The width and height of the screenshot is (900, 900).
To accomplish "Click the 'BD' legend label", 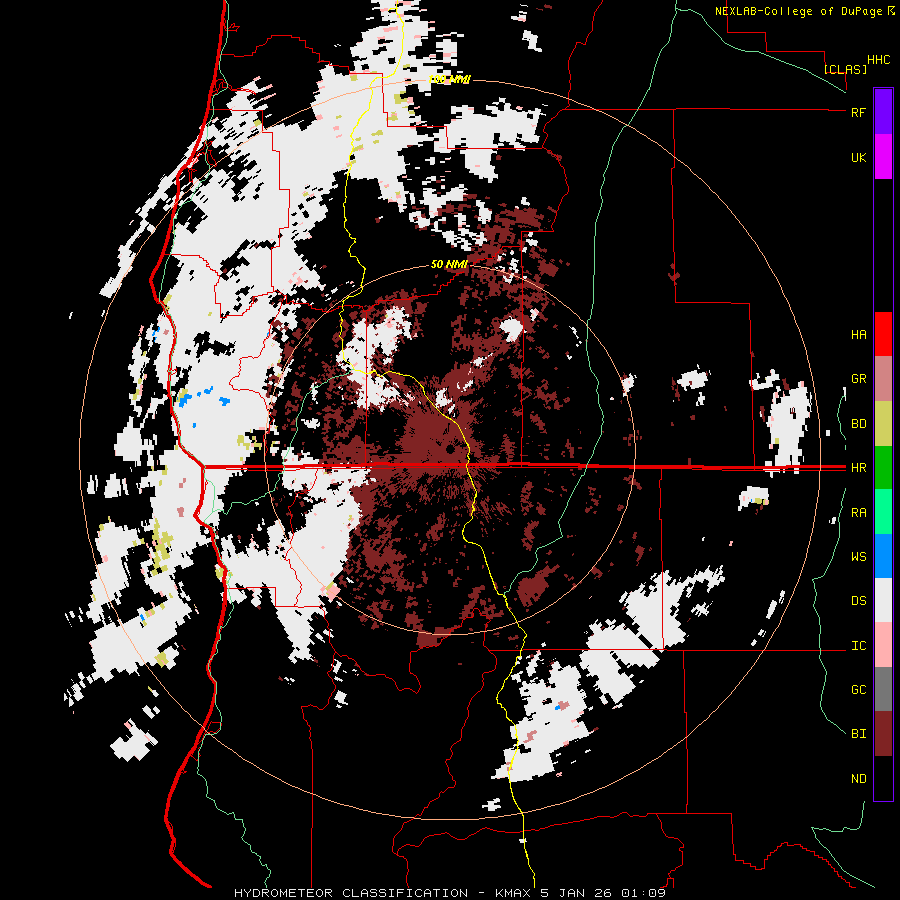I will pyautogui.click(x=858, y=424).
